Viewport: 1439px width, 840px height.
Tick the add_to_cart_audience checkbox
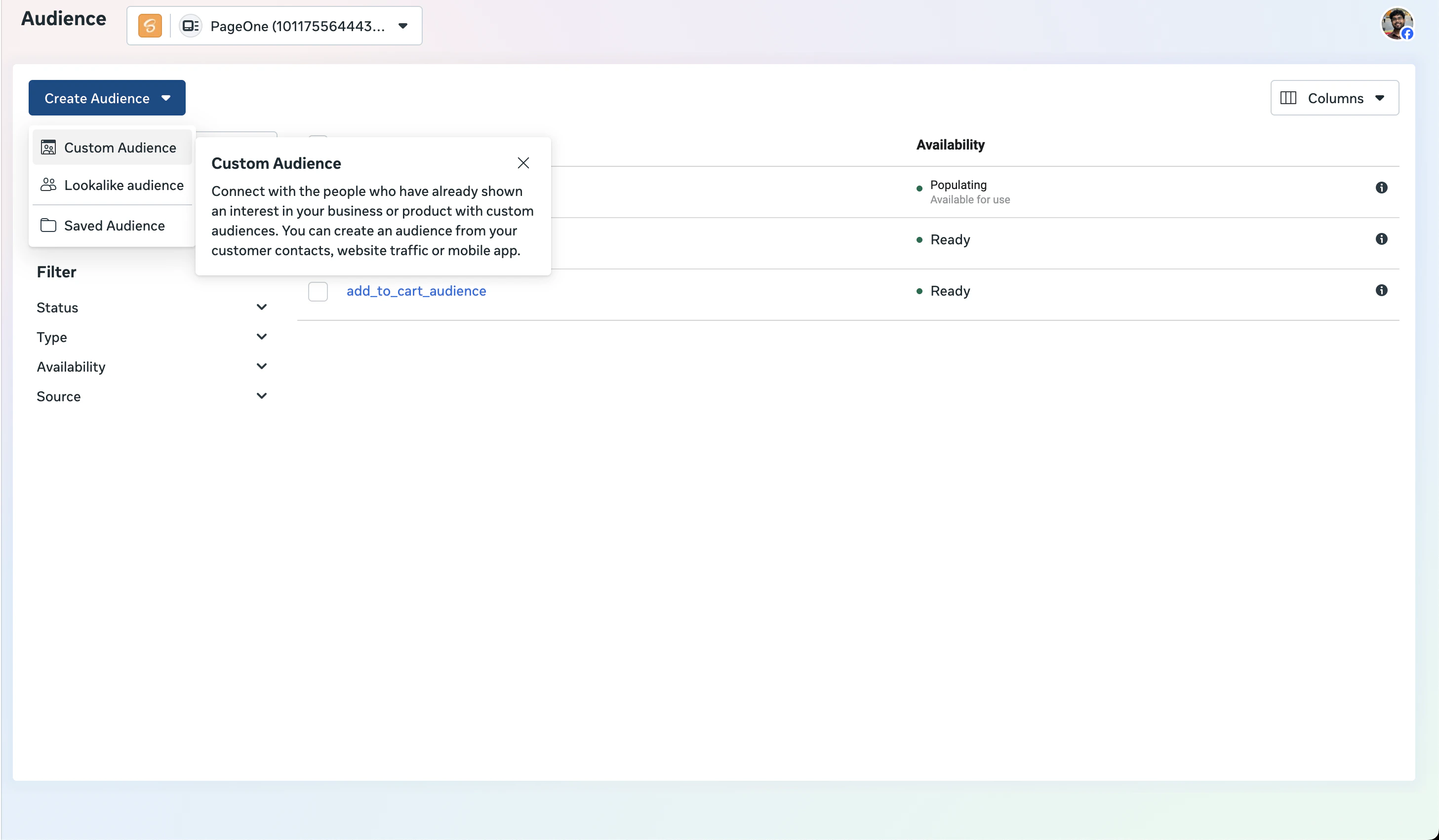point(318,291)
